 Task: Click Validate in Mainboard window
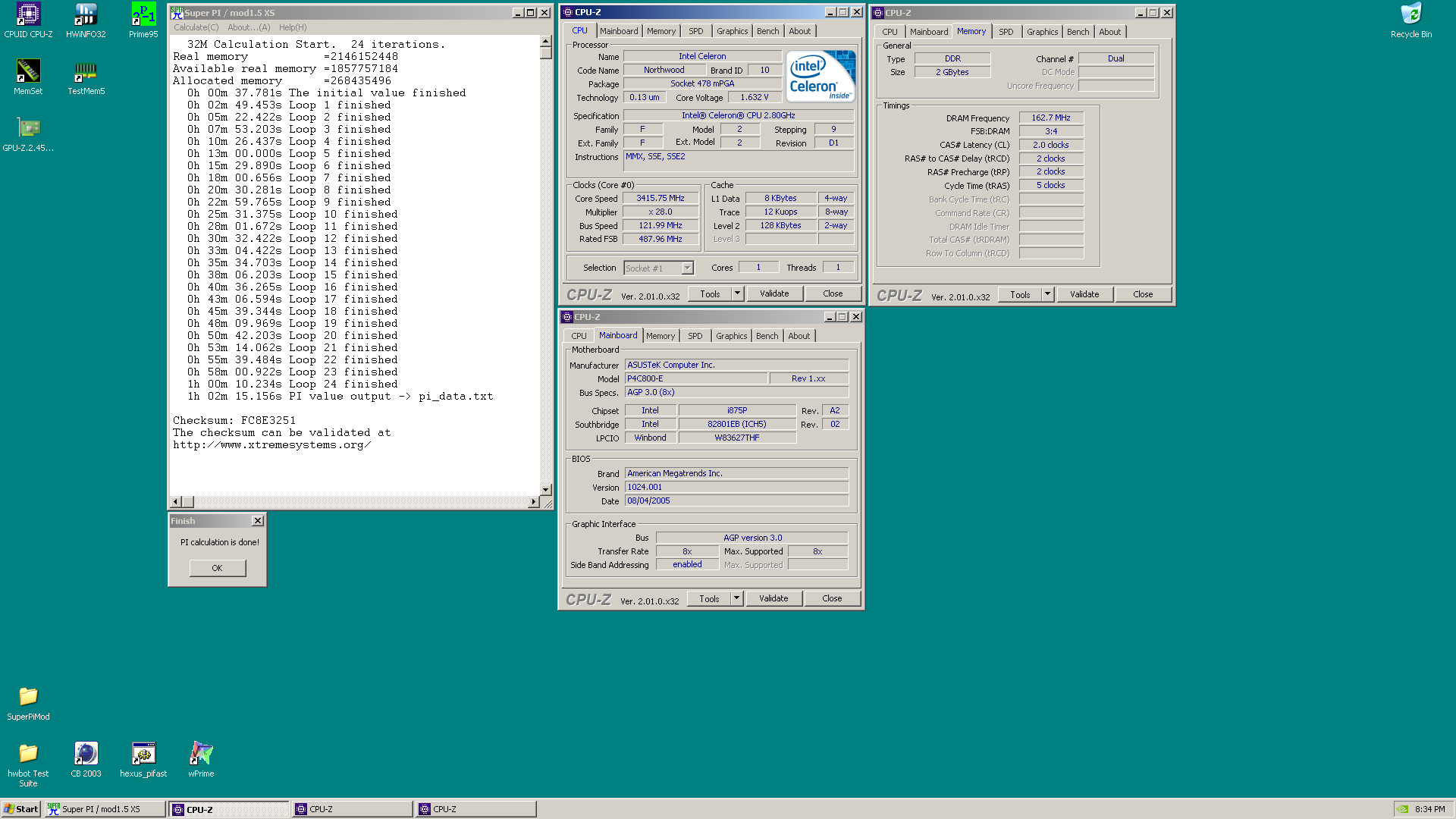(773, 598)
